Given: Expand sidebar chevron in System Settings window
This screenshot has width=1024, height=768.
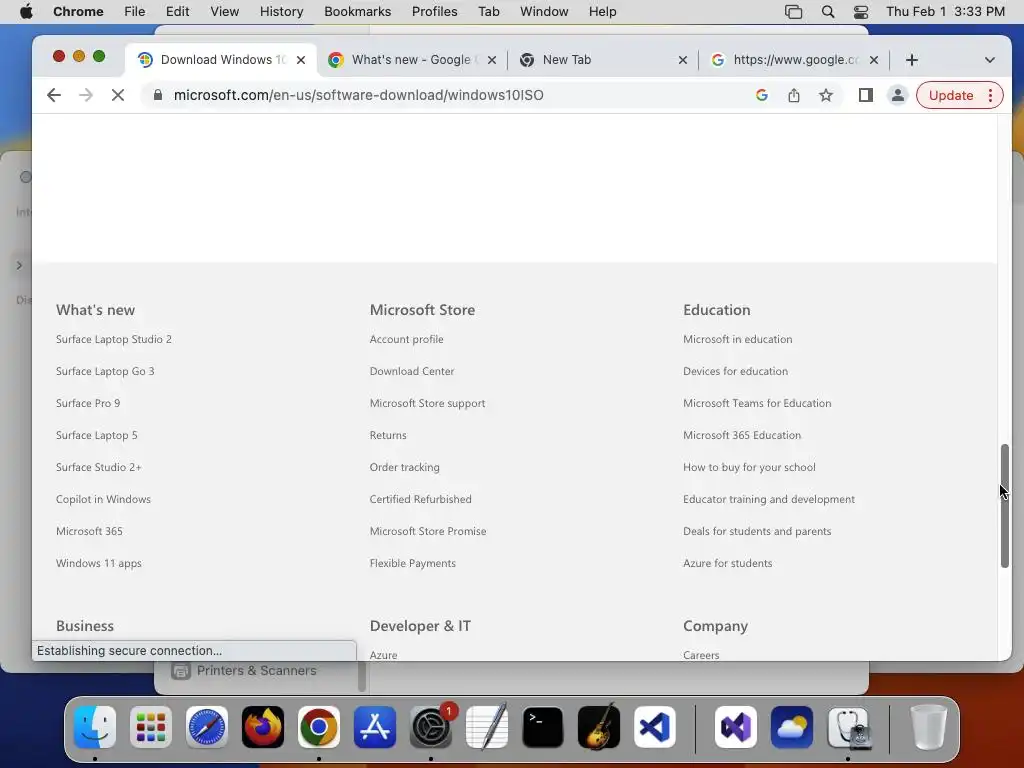Looking at the screenshot, I should [20, 265].
